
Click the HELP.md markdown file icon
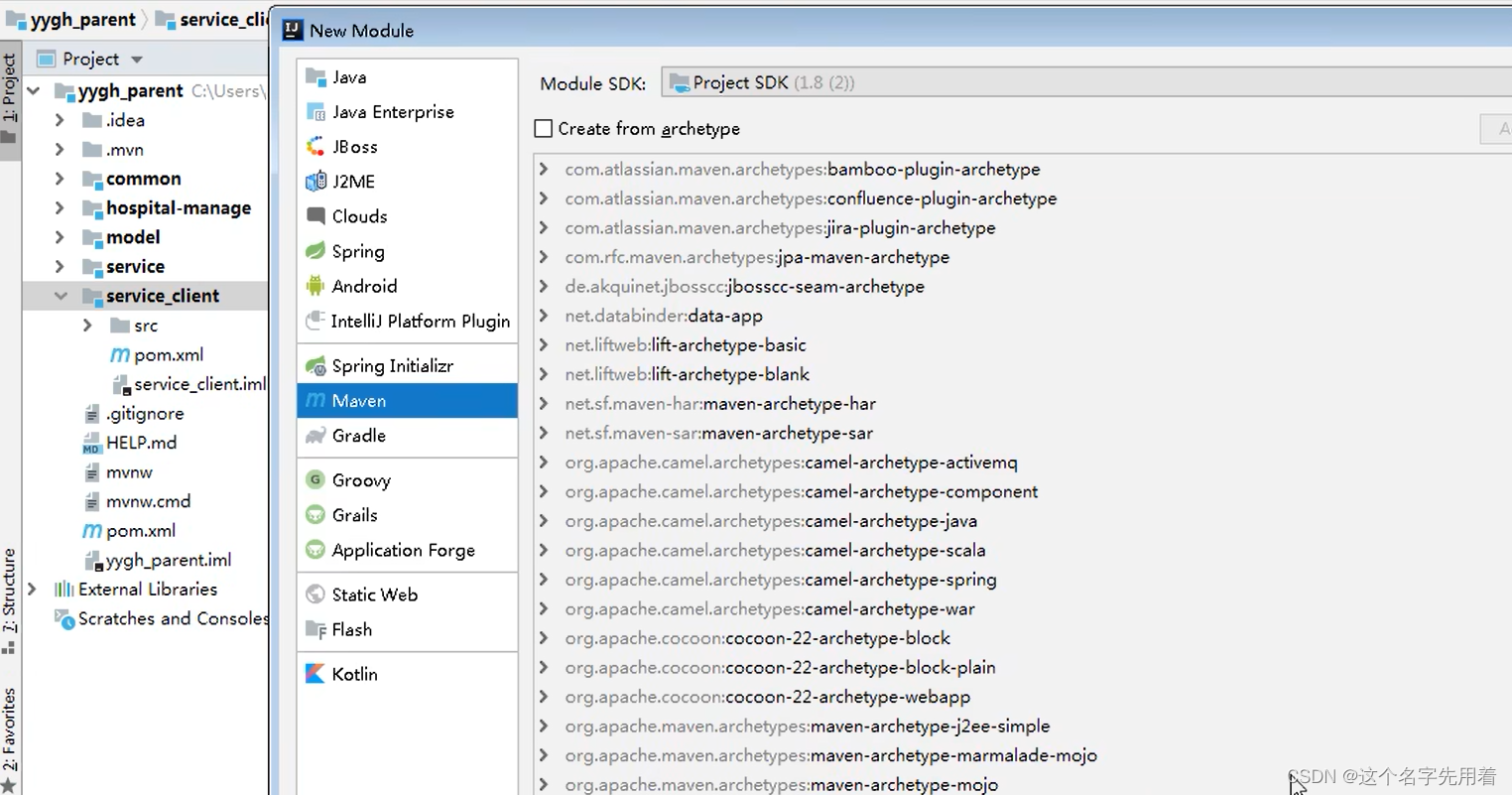click(92, 443)
